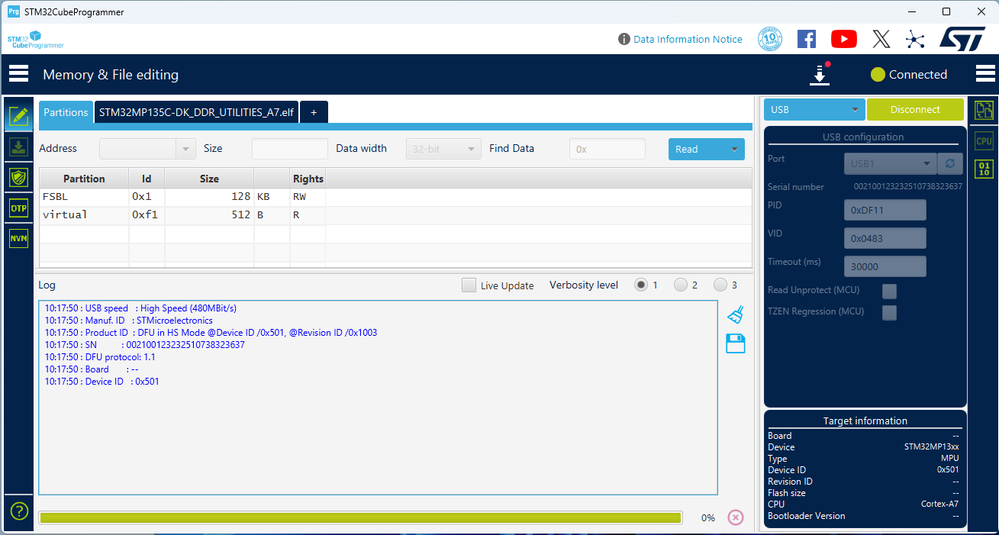Viewport: 999px width, 535px height.
Task: Switch to STM32MP135C-DK_DDR_UTILITIES_A7.elf tab
Action: [196, 112]
